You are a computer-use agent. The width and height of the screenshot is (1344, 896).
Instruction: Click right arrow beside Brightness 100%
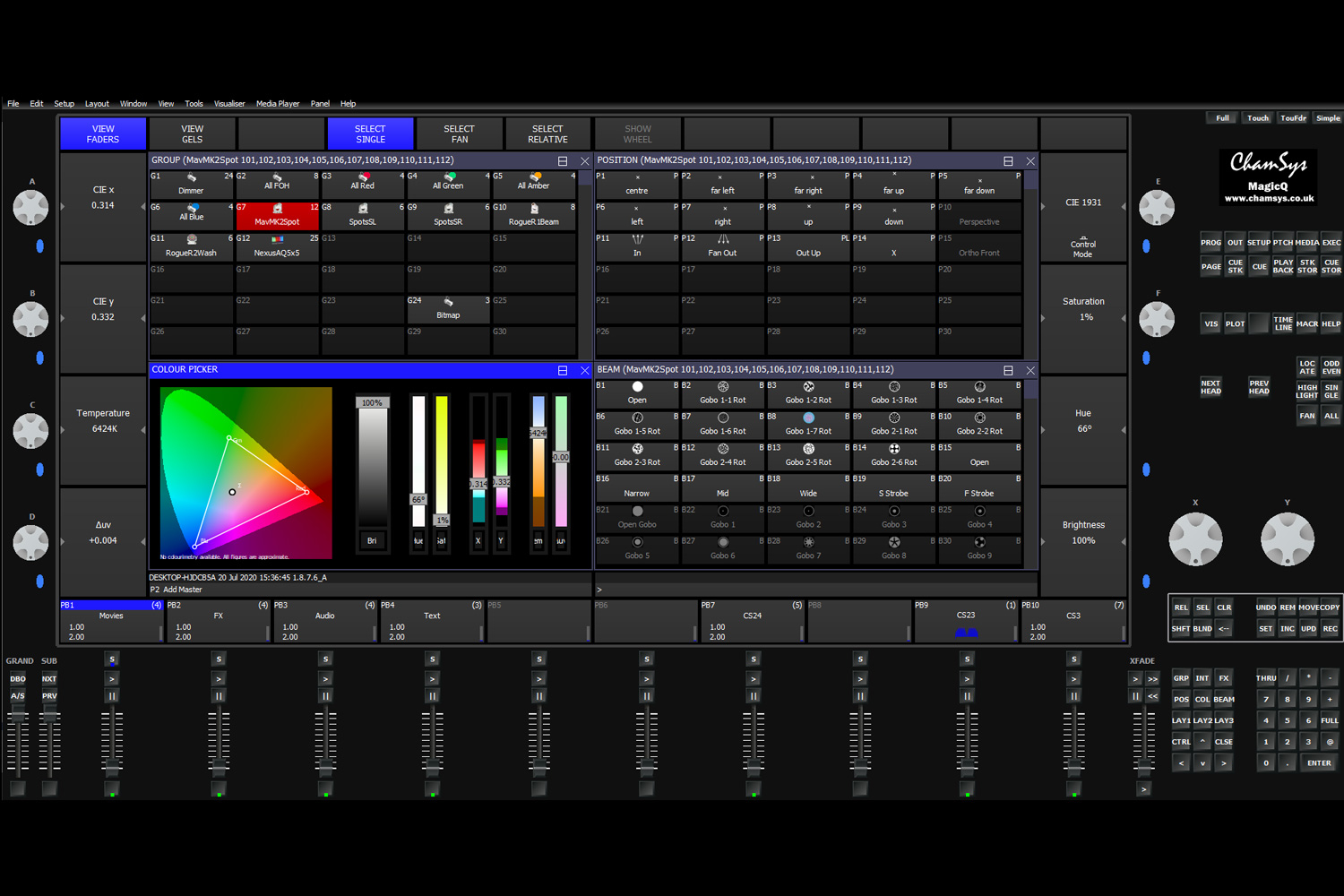point(1124,541)
